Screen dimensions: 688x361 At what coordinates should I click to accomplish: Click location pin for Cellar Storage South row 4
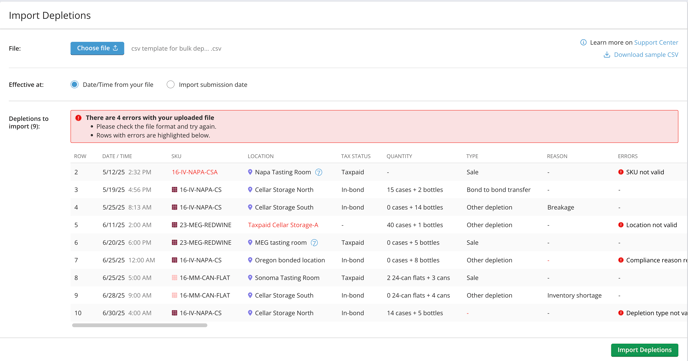click(250, 207)
